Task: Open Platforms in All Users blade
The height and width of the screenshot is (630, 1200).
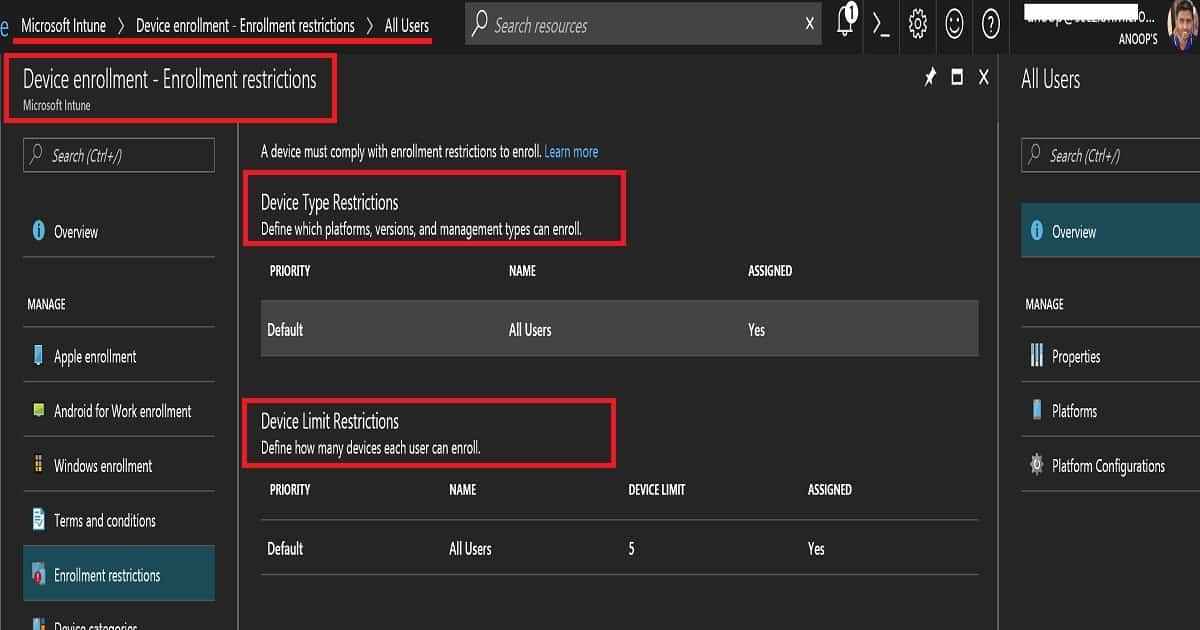Action: (x=1111, y=411)
